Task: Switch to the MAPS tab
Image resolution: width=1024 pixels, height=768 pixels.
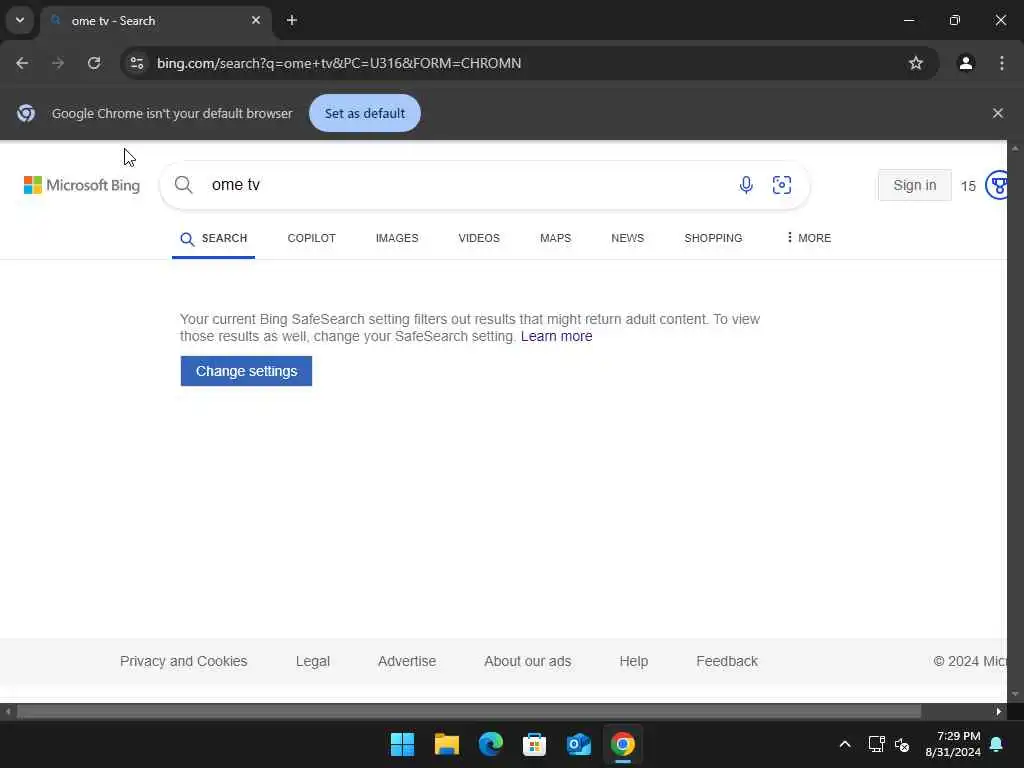Action: pyautogui.click(x=556, y=238)
